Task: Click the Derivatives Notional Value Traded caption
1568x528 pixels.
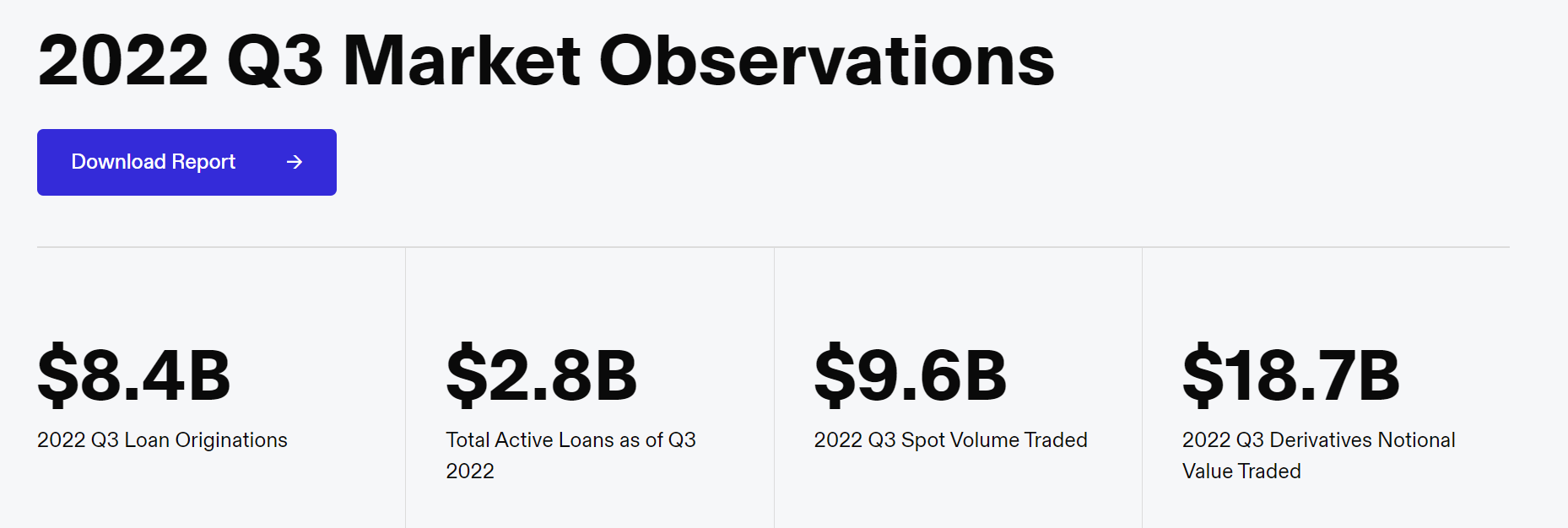Action: (1318, 455)
